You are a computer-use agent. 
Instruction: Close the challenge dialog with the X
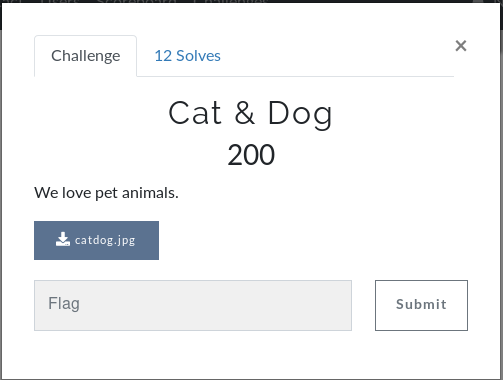click(x=461, y=46)
